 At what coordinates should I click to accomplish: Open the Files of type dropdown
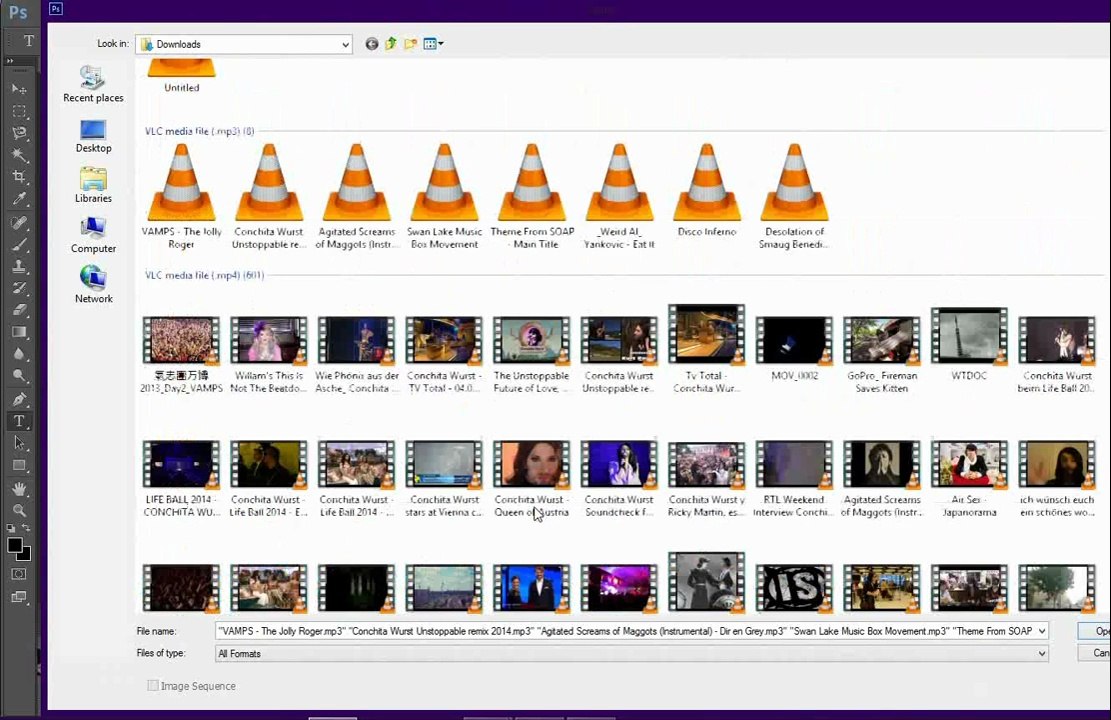tap(1042, 653)
